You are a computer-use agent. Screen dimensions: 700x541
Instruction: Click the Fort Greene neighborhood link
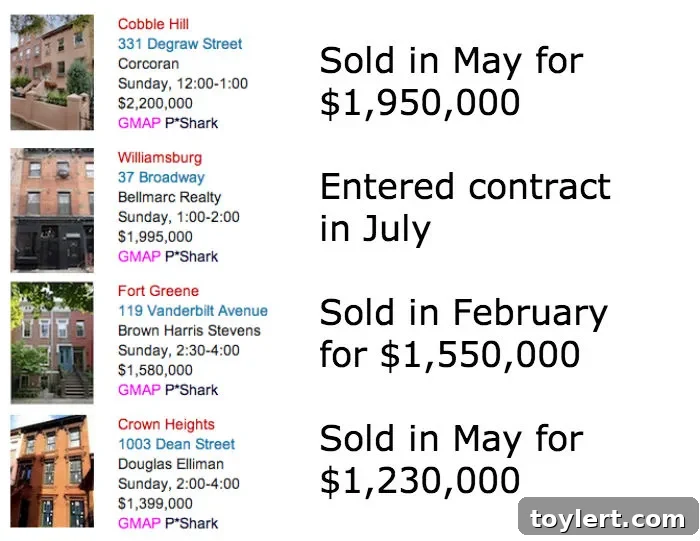tap(158, 291)
